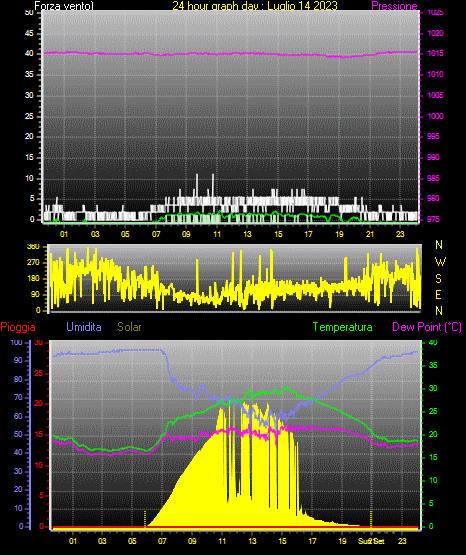Click the Pioggia legend label
Viewport: 466px width, 555px height.
pyautogui.click(x=18, y=327)
